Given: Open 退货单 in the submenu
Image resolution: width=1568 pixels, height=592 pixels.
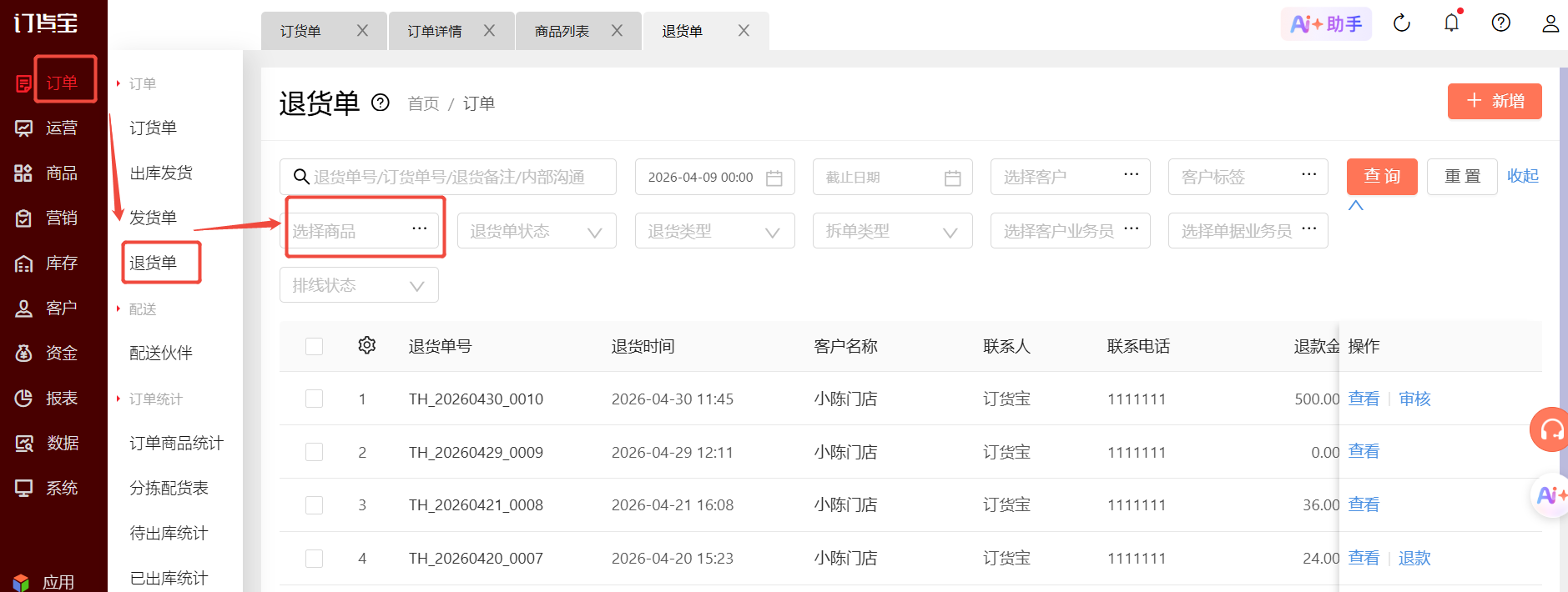Looking at the screenshot, I should (x=153, y=263).
